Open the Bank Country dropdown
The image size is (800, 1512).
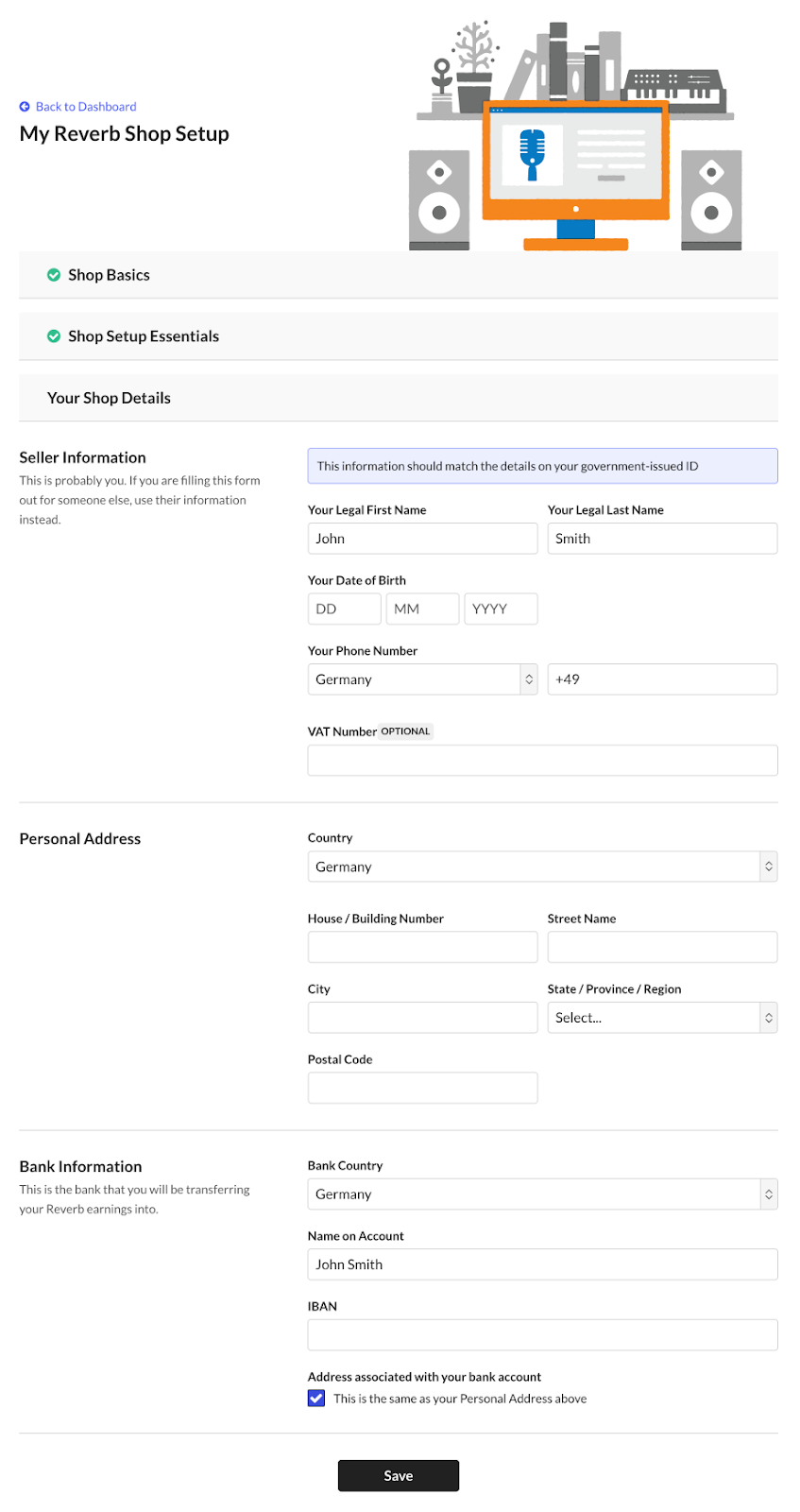point(542,1194)
